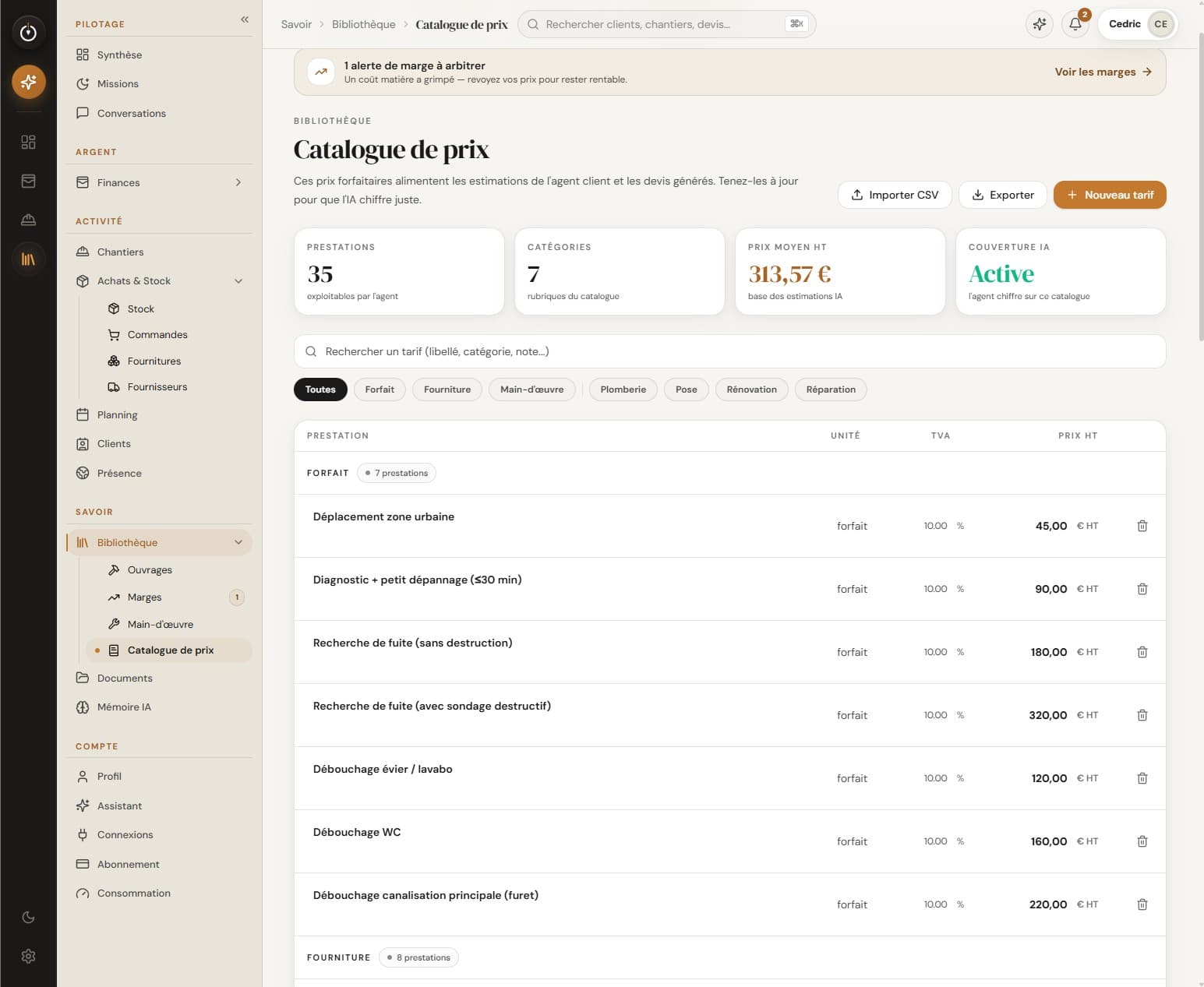Viewport: 1204px width, 987px height.
Task: Open the Fournisseurs sub-item
Action: [x=169, y=386]
